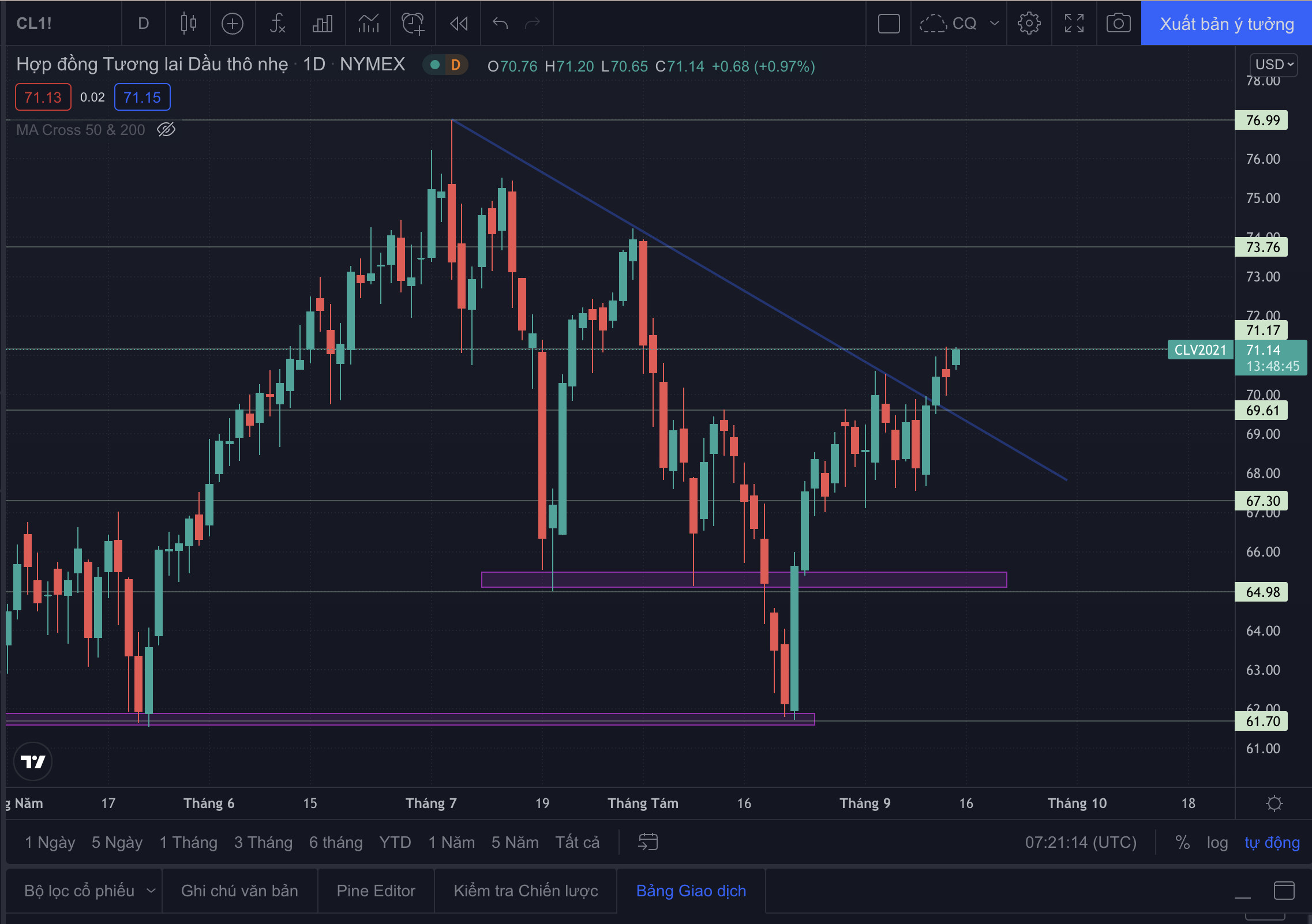1312x924 pixels.
Task: Click the create alert clock icon
Action: (413, 24)
